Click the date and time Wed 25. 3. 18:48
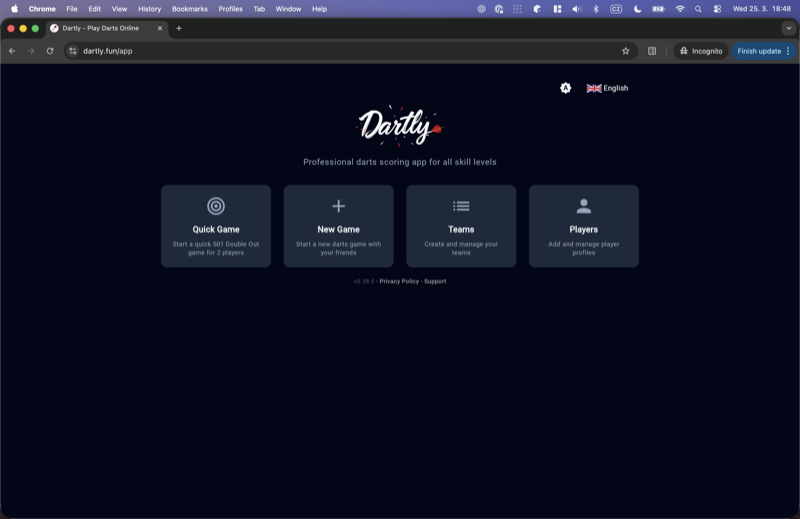Image resolution: width=800 pixels, height=519 pixels. pyautogui.click(x=762, y=9)
